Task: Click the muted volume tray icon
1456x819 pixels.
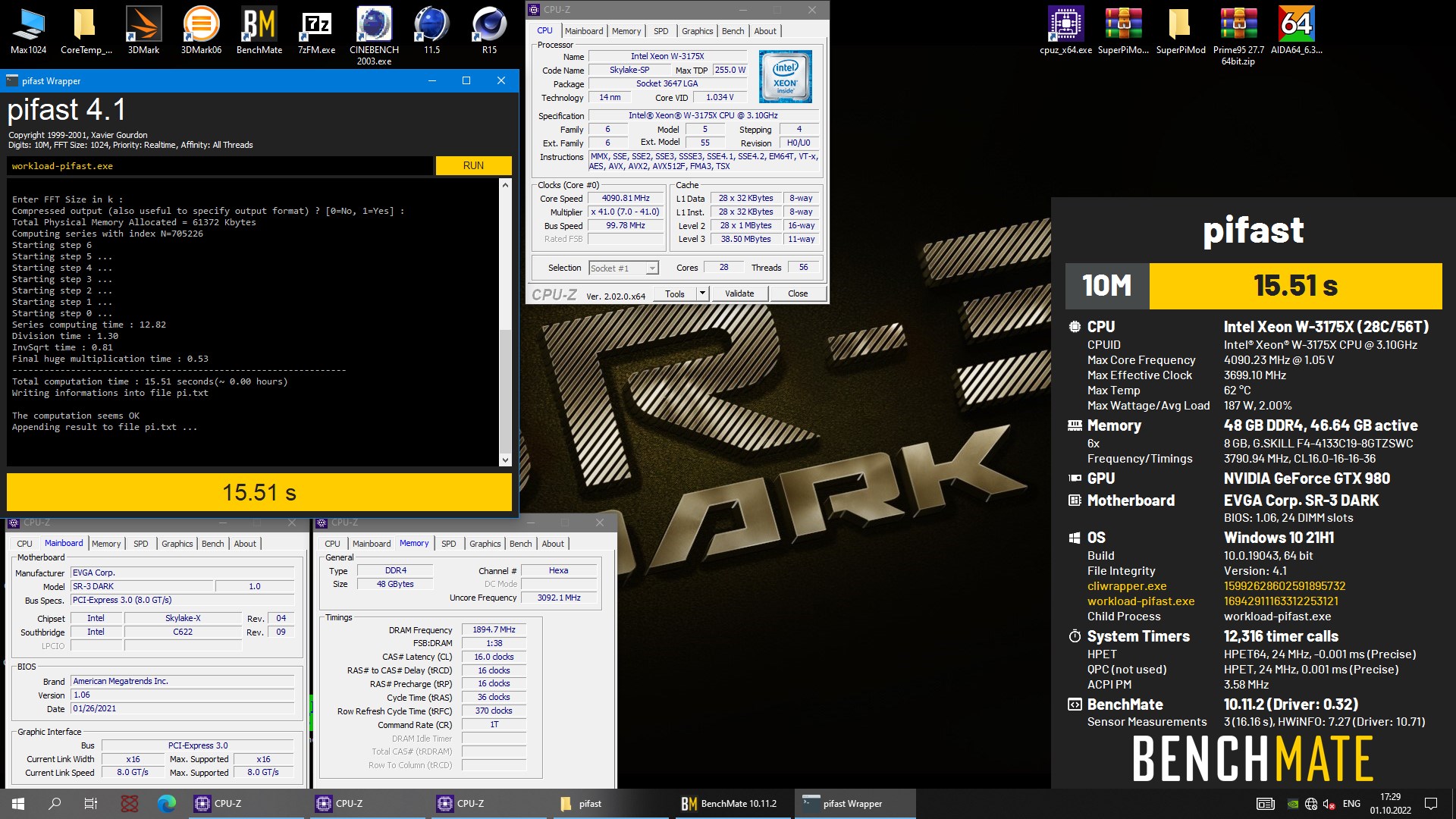Action: click(1329, 804)
